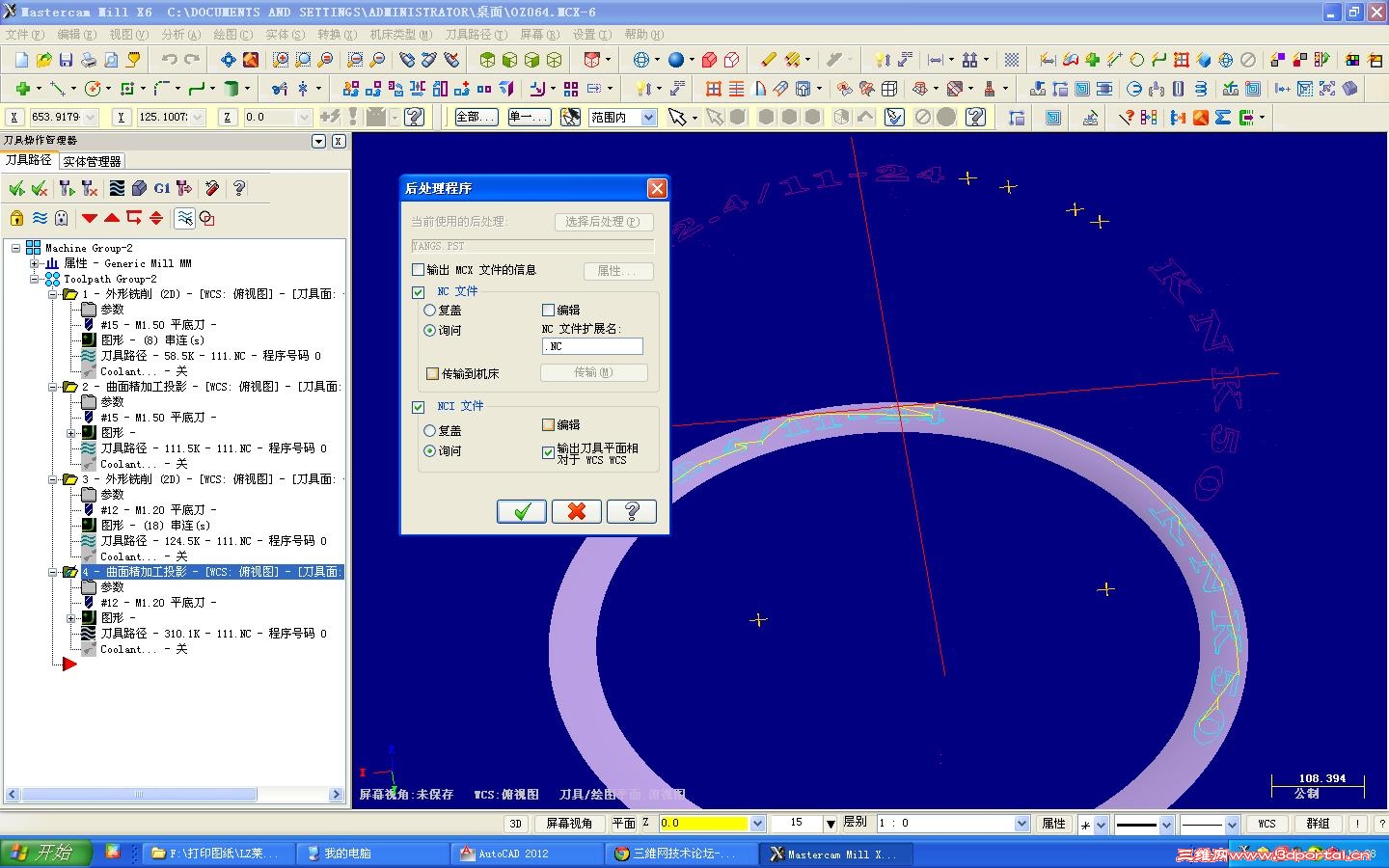Screen dimensions: 1389x868
Task: Open the 机床类型 menu
Action: click(400, 35)
